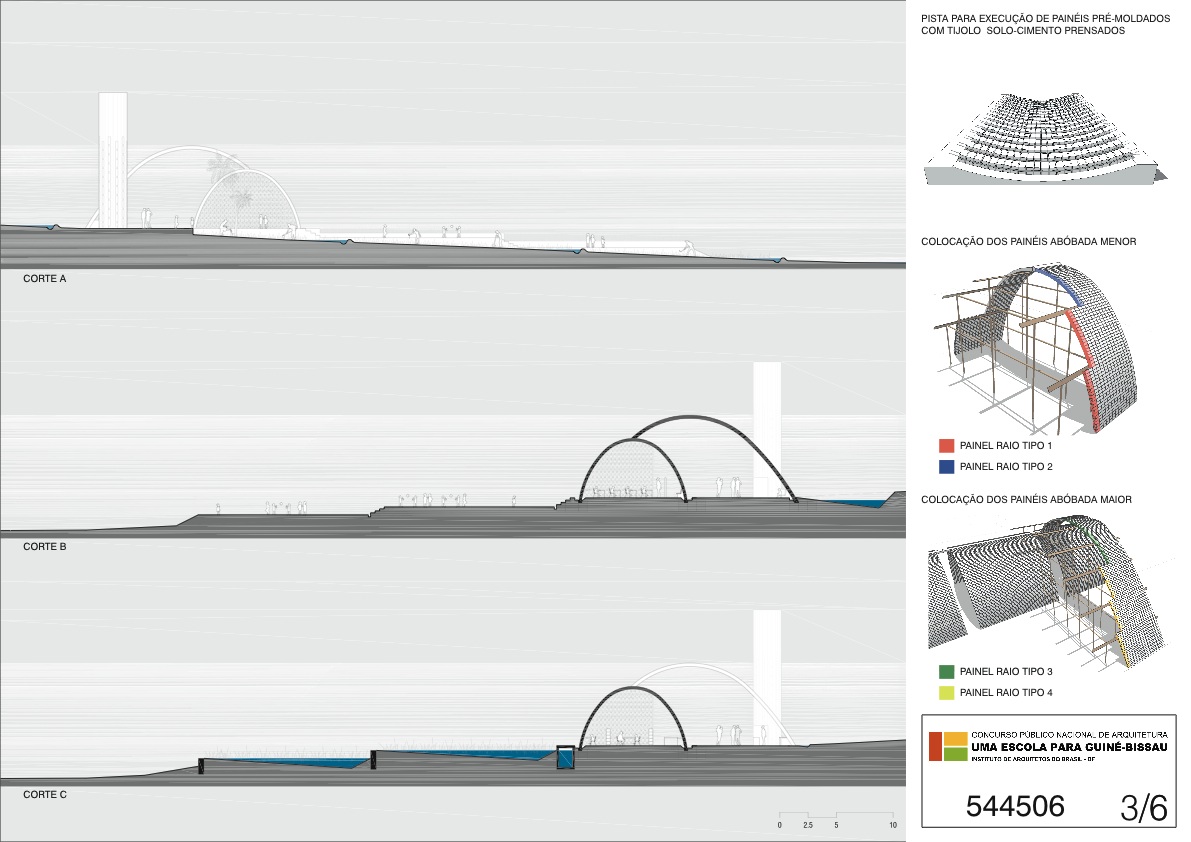Click the red Painel Raio Tipo 1 swatch
The height and width of the screenshot is (842, 1191).
click(x=947, y=446)
